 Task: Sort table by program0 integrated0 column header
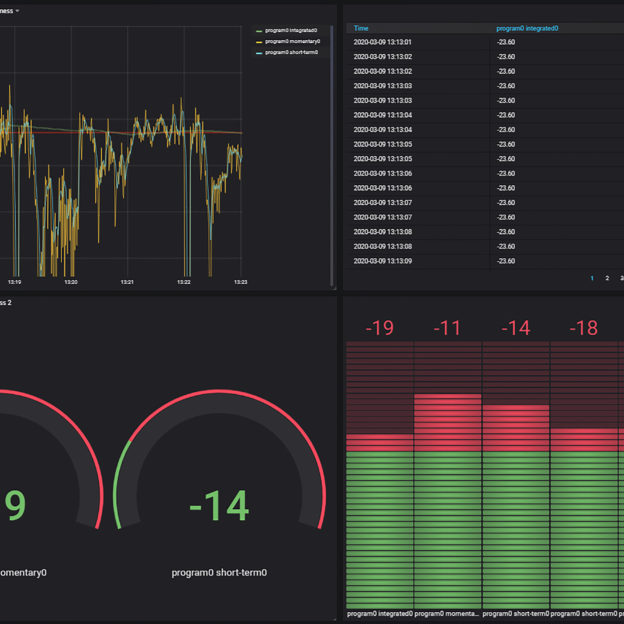click(527, 28)
